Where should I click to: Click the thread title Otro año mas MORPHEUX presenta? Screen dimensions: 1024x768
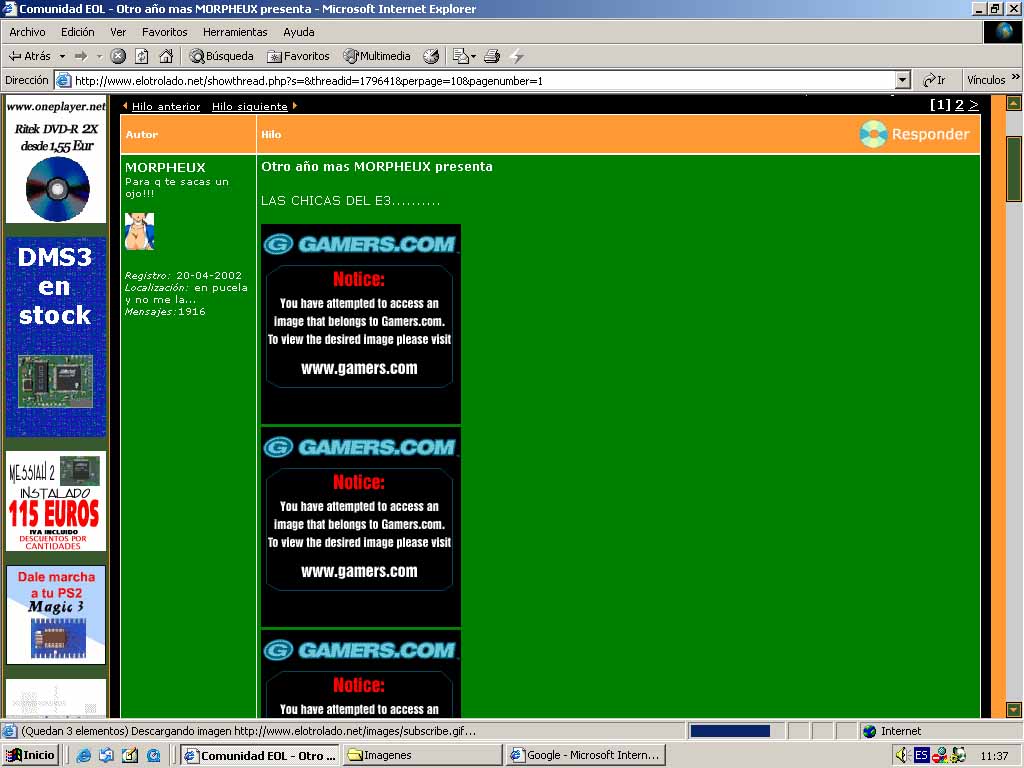(x=377, y=167)
